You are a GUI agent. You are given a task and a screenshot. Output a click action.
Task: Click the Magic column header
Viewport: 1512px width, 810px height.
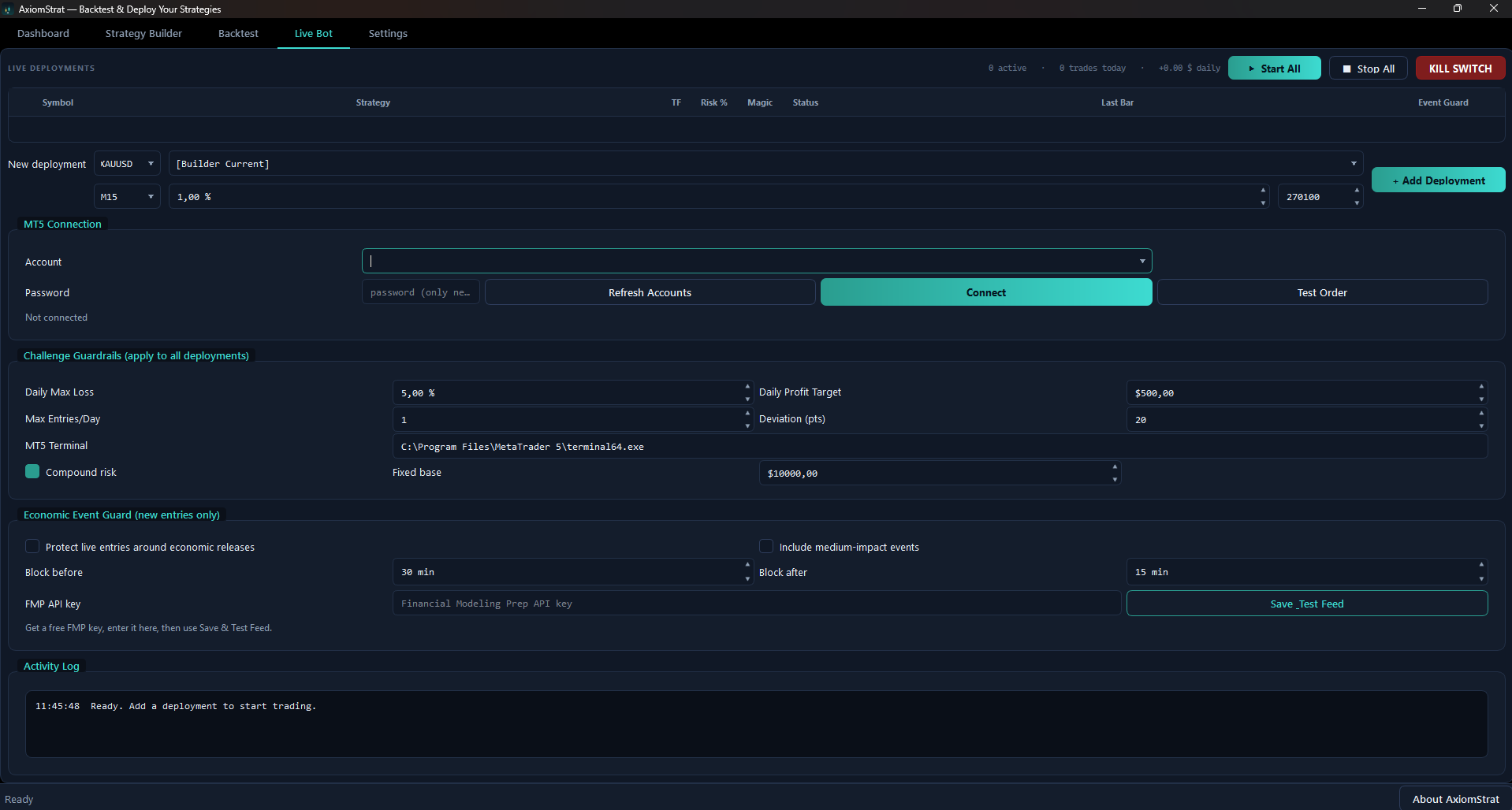point(759,102)
